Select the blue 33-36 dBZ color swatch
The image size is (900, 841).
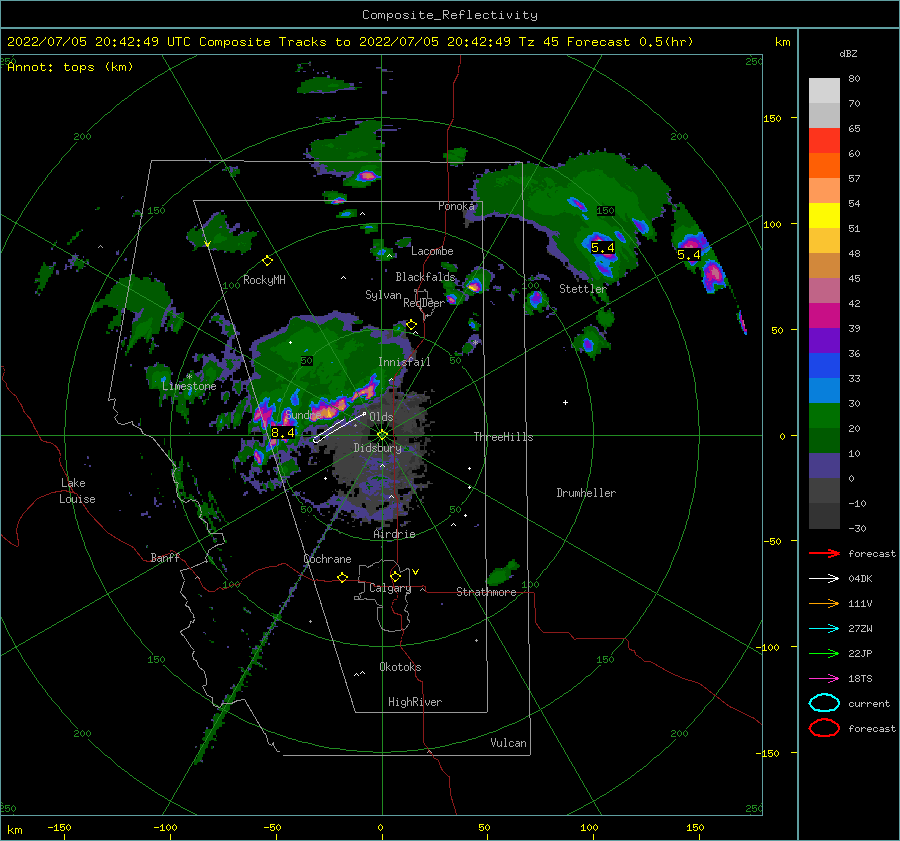point(824,366)
